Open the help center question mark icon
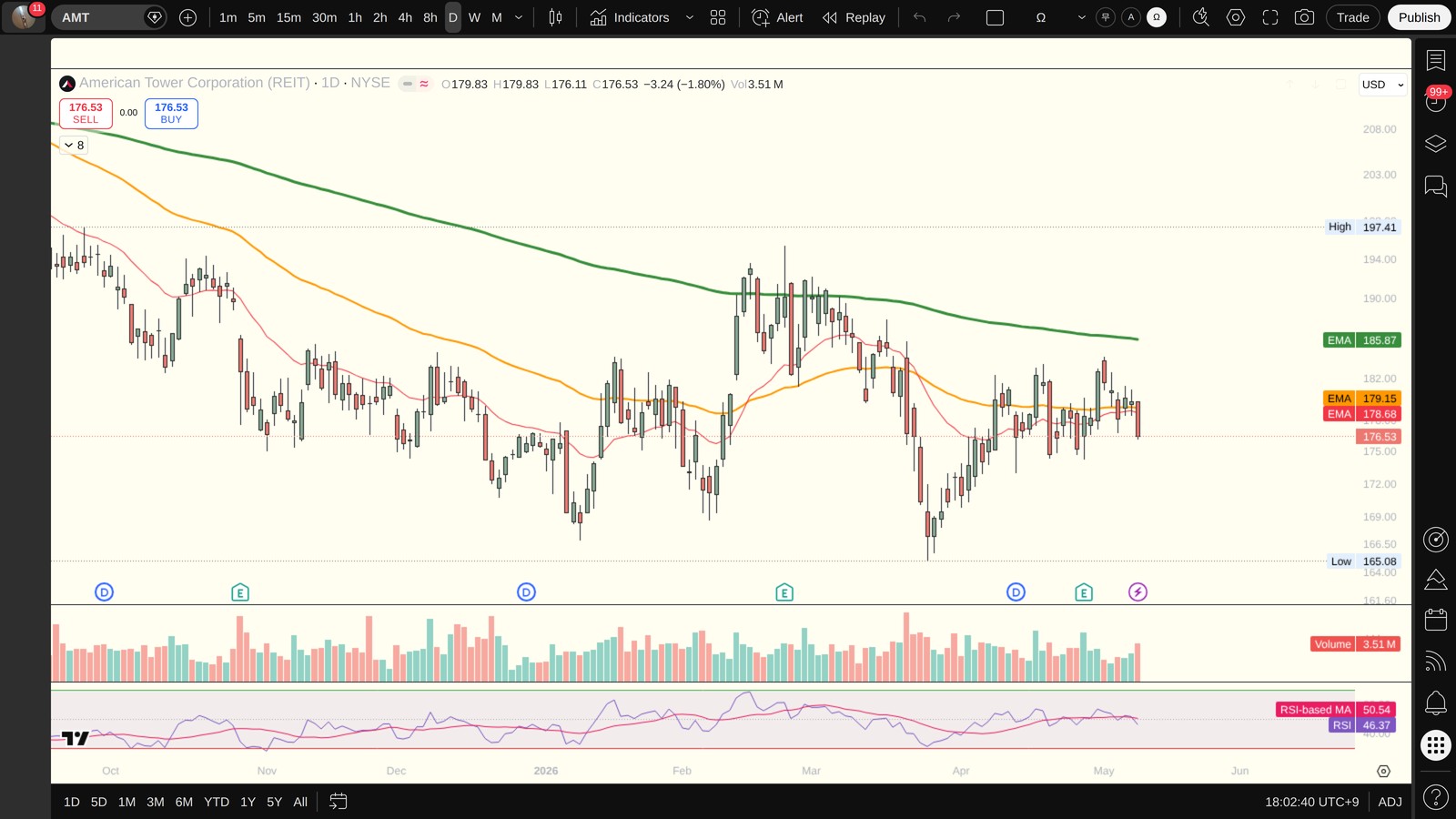1456x819 pixels. [1435, 798]
